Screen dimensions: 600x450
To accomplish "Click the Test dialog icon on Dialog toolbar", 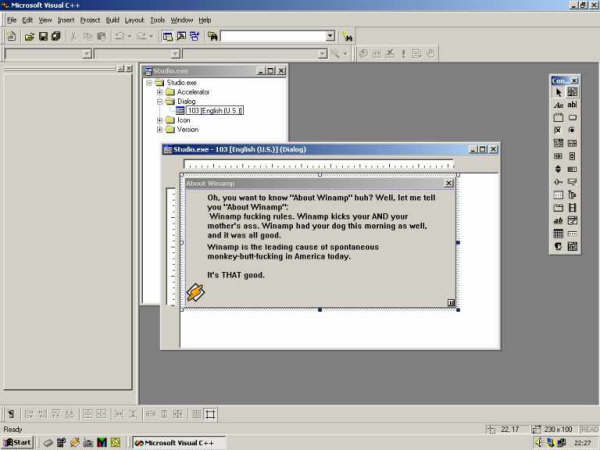I will pos(11,414).
